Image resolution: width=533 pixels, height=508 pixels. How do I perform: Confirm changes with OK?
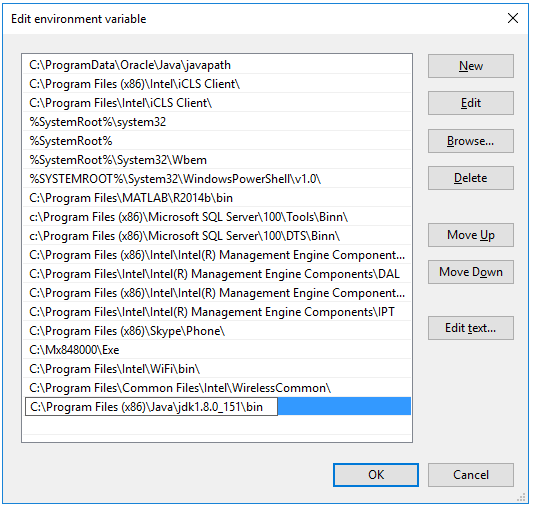(x=376, y=475)
